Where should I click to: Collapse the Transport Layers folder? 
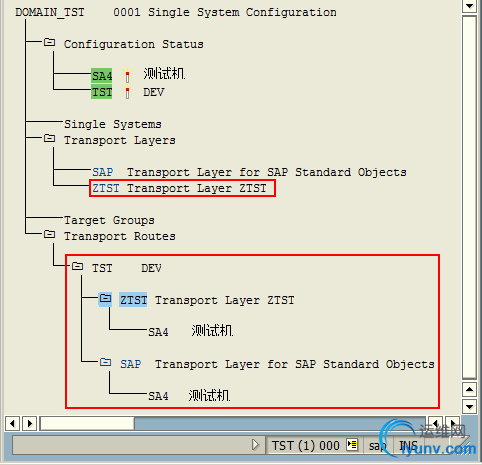50,138
